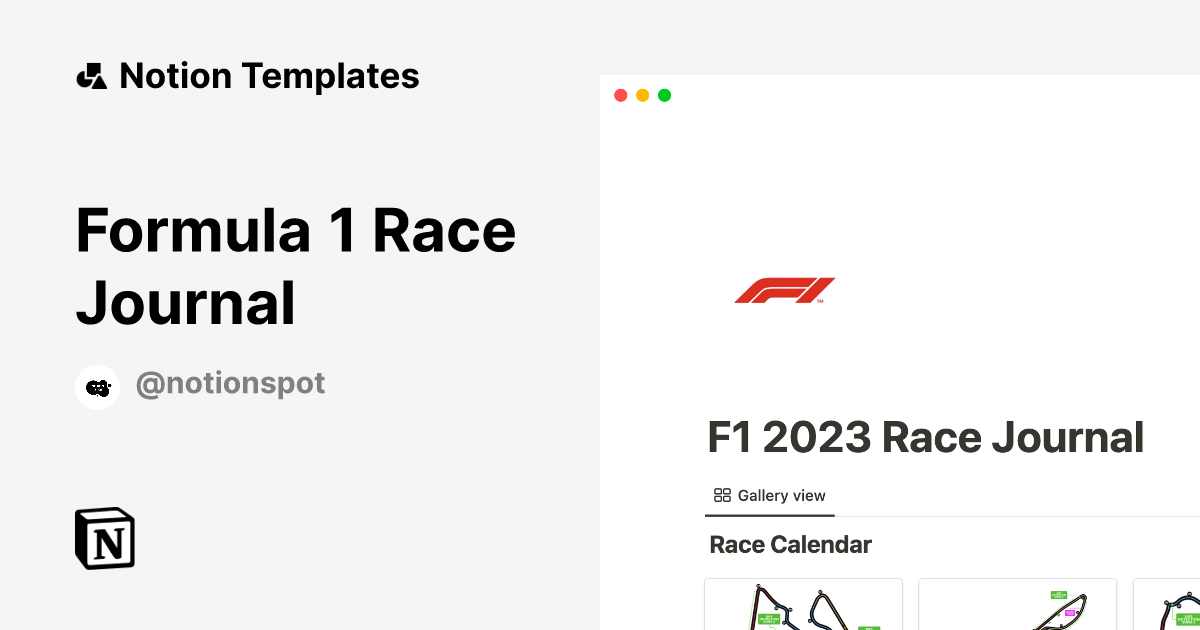Click the F1 2023 Race Journal page title
Image resolution: width=1200 pixels, height=630 pixels.
click(x=926, y=438)
